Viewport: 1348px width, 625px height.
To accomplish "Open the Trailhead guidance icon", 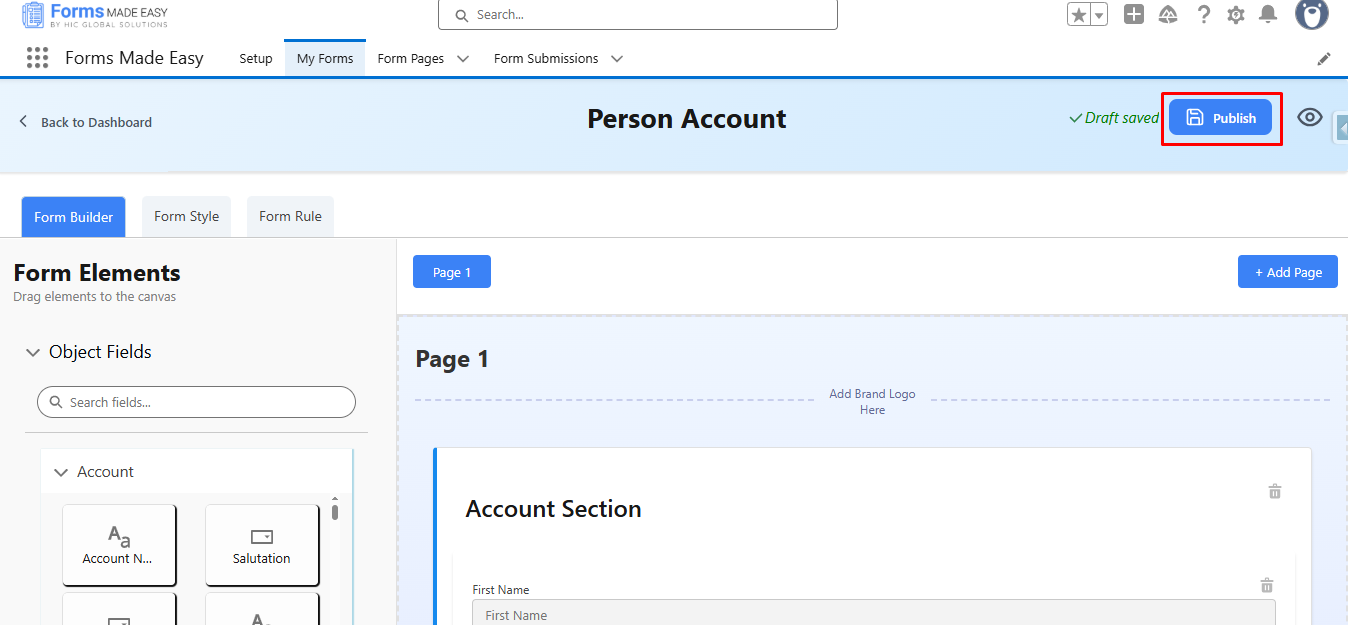I will point(1168,14).
